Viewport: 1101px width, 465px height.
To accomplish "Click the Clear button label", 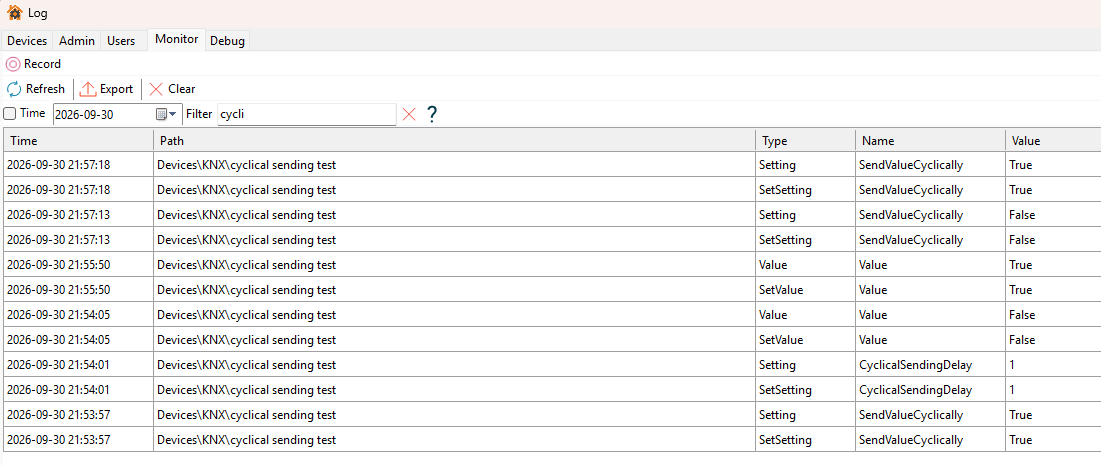I will [x=182, y=89].
